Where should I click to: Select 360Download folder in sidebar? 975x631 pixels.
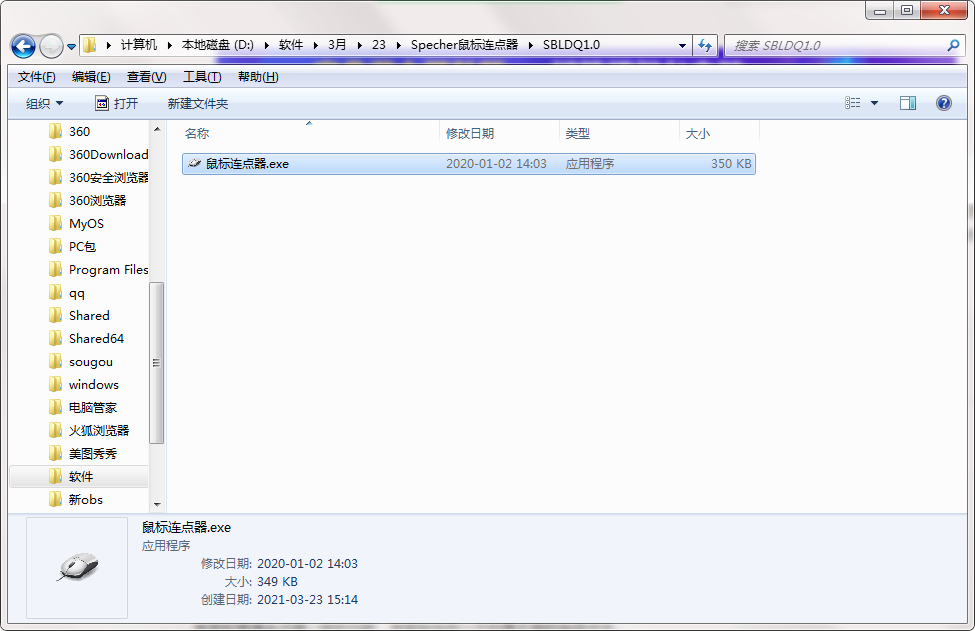[x=98, y=154]
